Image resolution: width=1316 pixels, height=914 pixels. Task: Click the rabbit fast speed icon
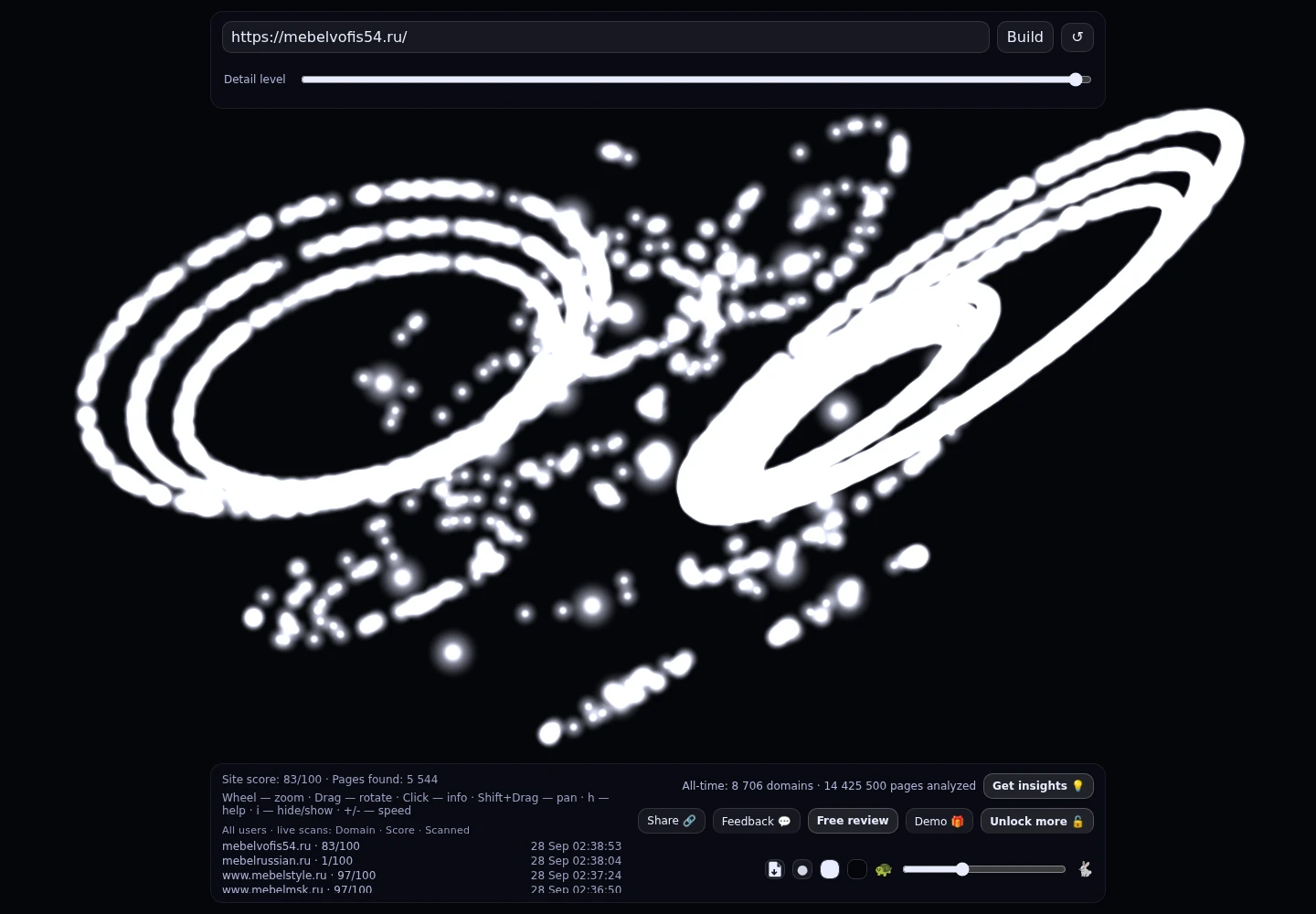1085,869
